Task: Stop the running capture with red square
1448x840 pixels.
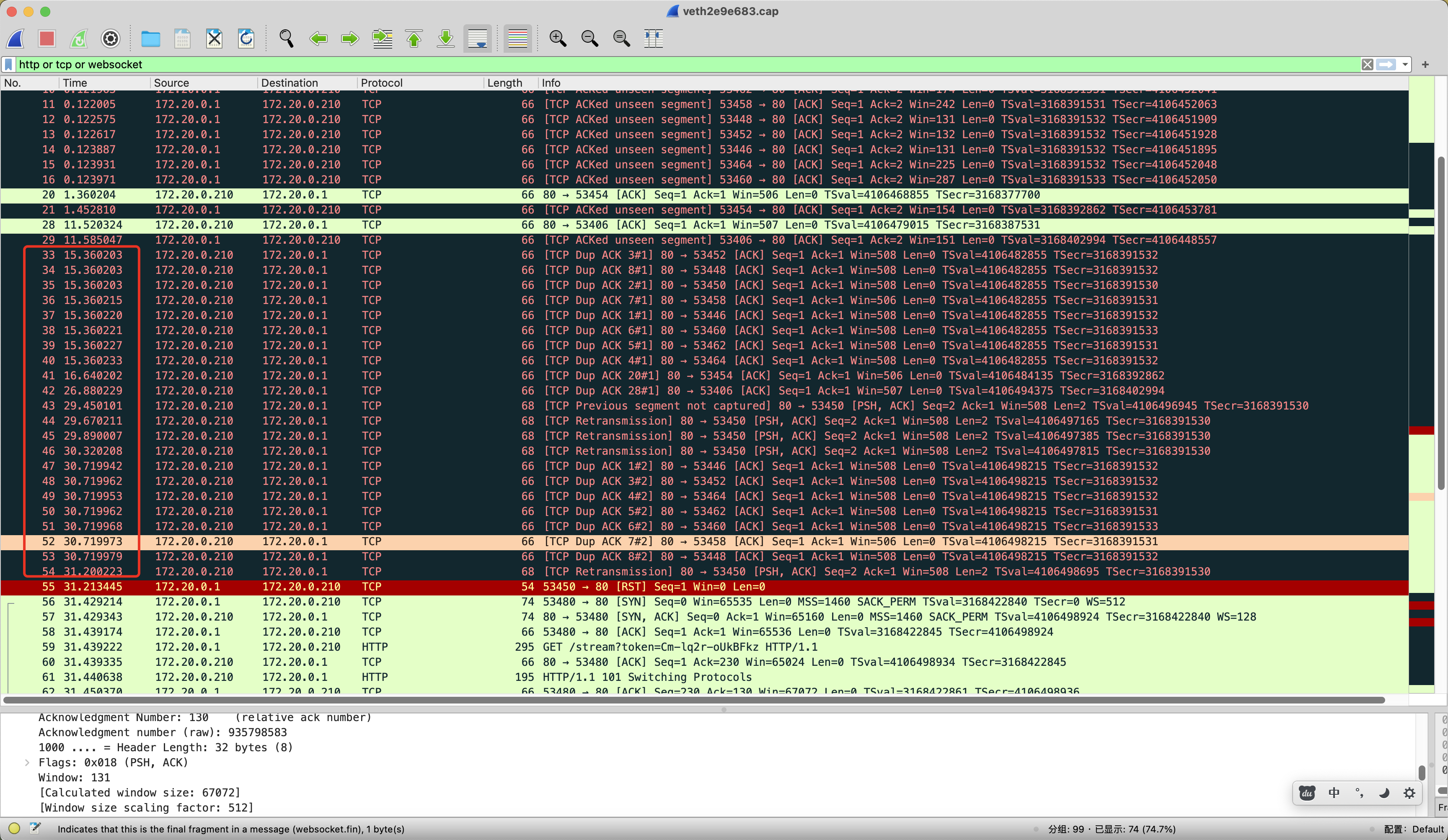Action: (47, 39)
